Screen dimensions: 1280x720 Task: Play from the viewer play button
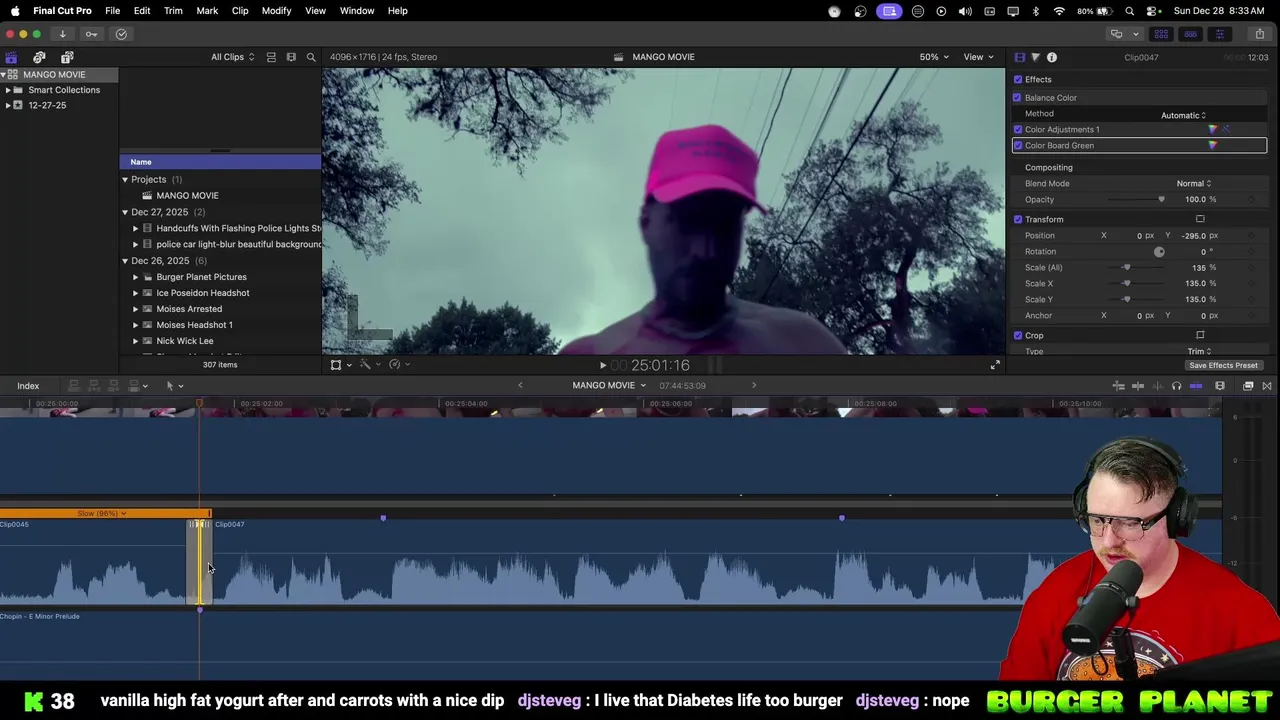[x=602, y=366]
